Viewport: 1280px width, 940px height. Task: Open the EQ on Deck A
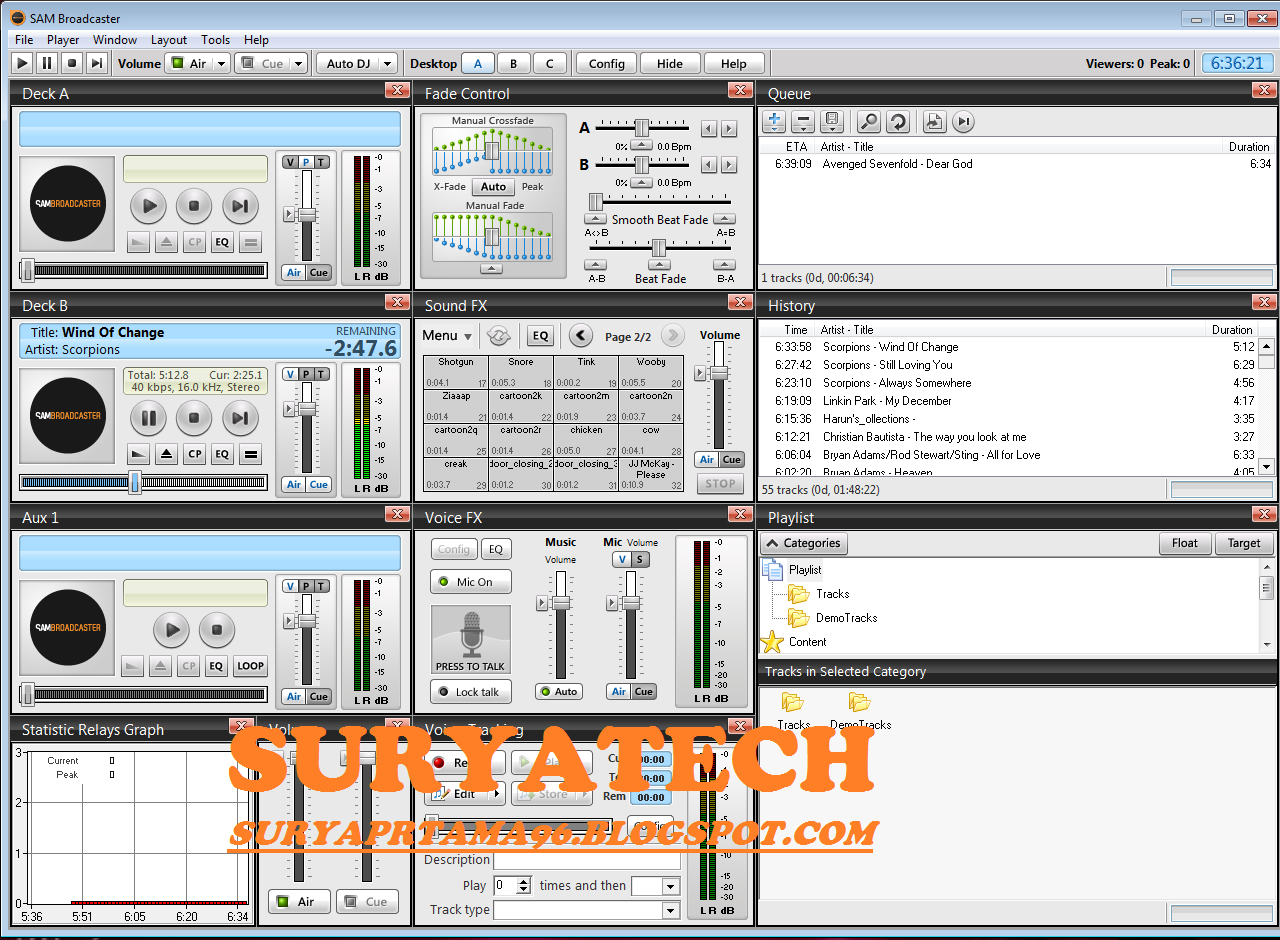click(222, 242)
